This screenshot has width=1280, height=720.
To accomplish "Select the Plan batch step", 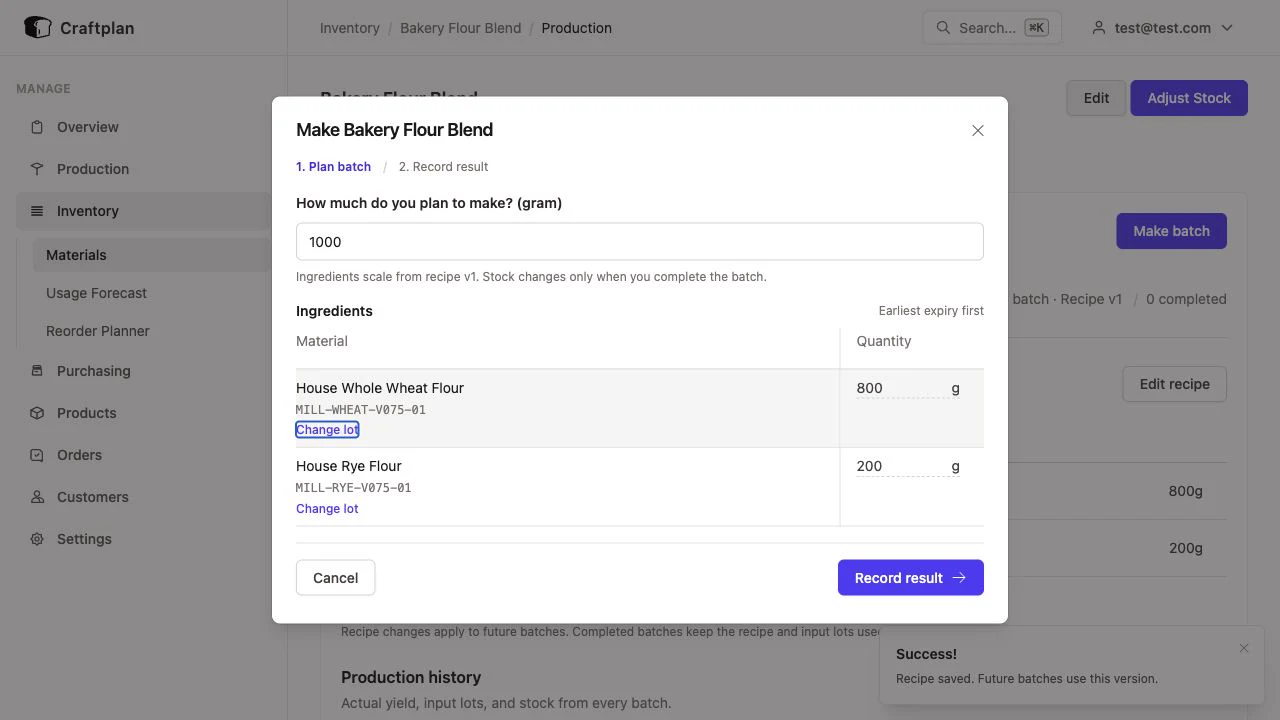I will click(x=333, y=167).
